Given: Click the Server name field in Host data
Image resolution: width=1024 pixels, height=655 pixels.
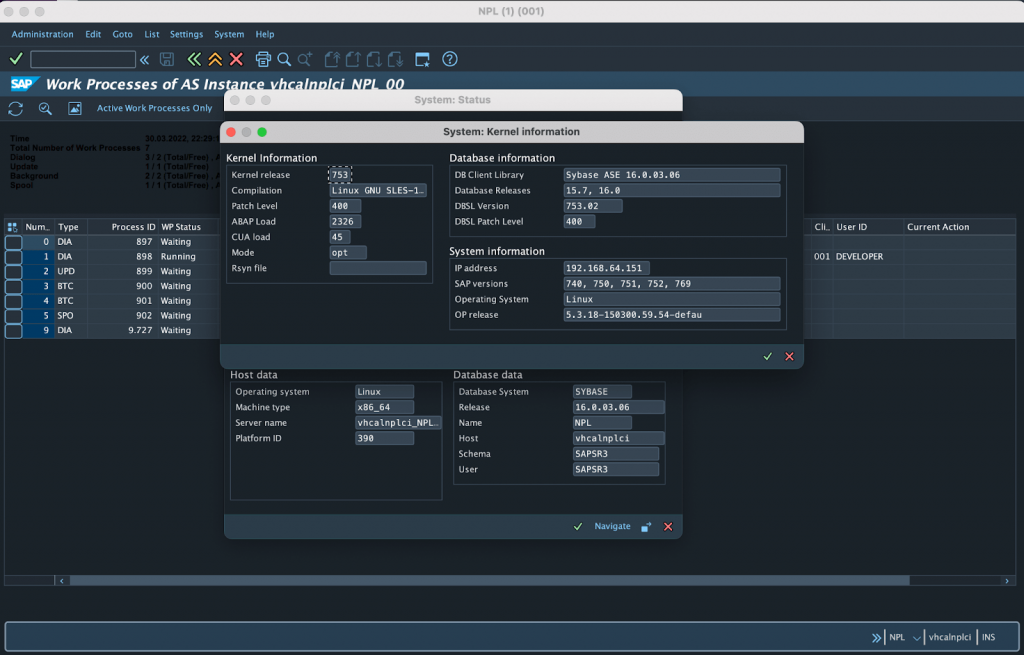Looking at the screenshot, I should [x=398, y=423].
